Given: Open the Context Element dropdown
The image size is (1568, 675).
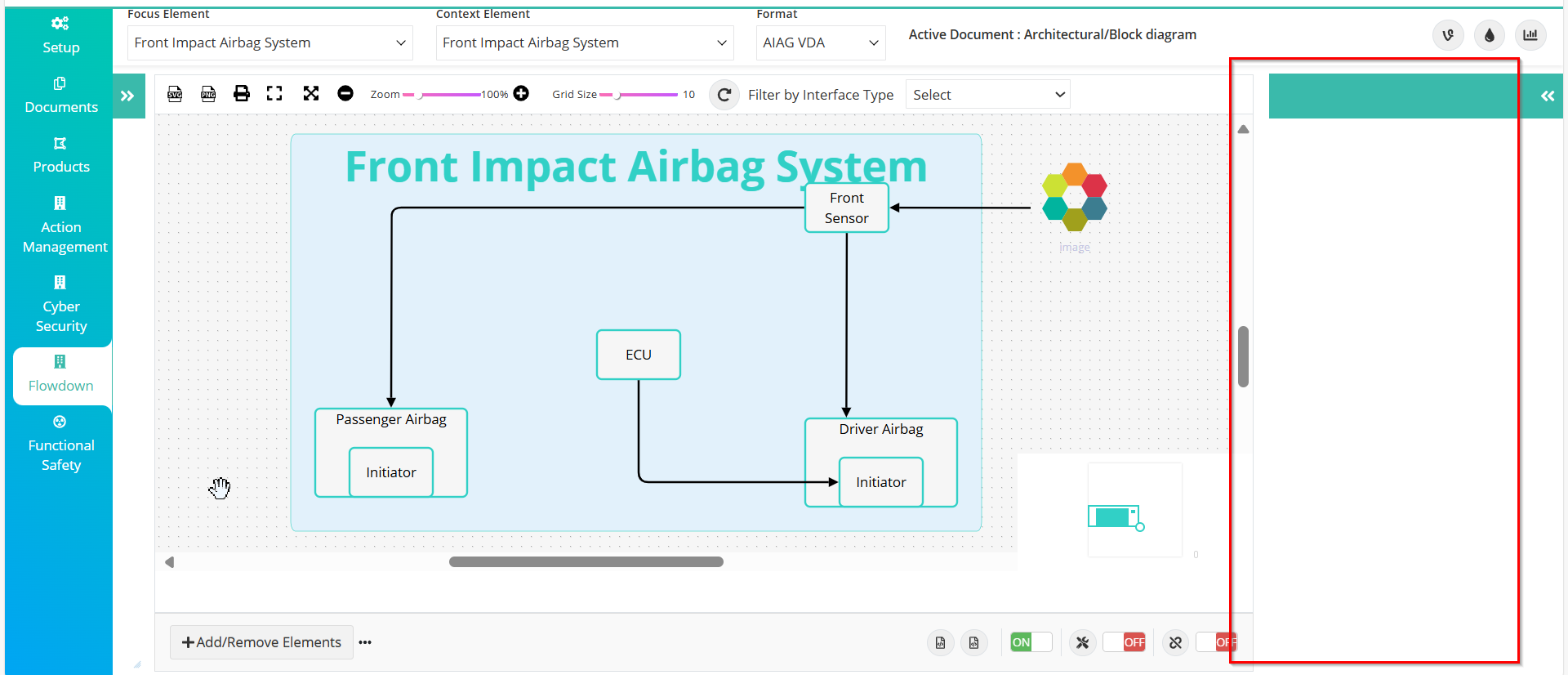Looking at the screenshot, I should (x=585, y=42).
